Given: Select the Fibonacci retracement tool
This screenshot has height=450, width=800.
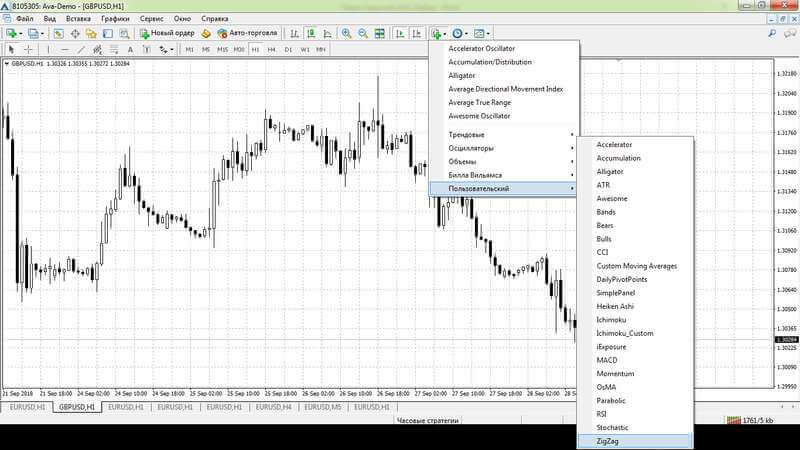Looking at the screenshot, I should pyautogui.click(x=114, y=49).
